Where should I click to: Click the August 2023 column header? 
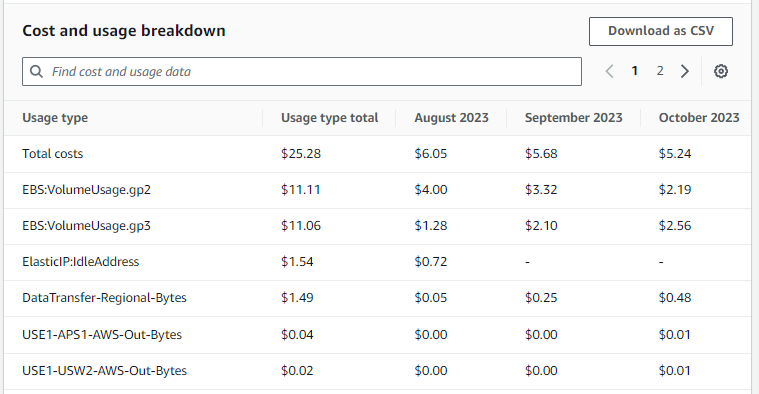[452, 118]
